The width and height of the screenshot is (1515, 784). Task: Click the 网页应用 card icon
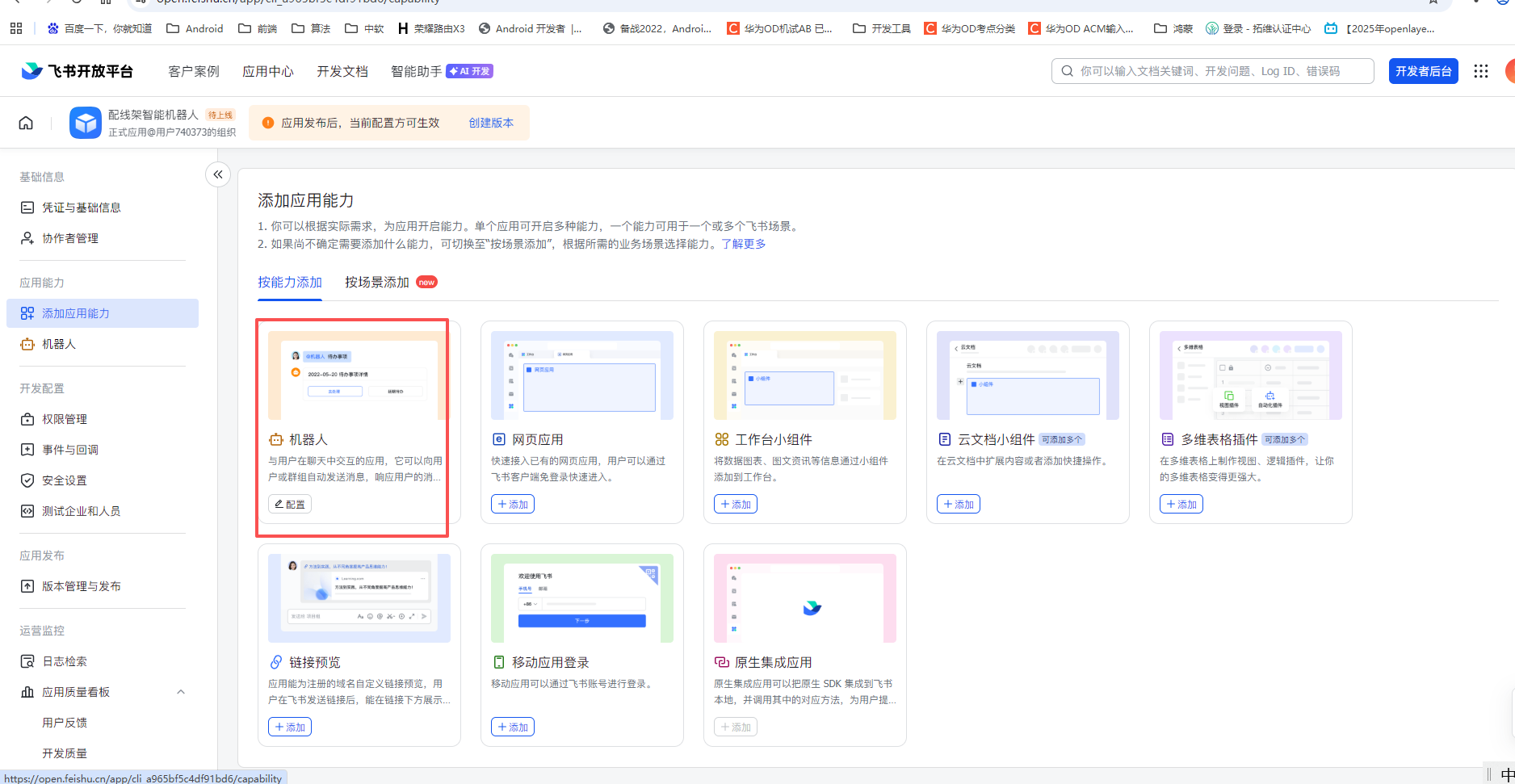coord(499,439)
